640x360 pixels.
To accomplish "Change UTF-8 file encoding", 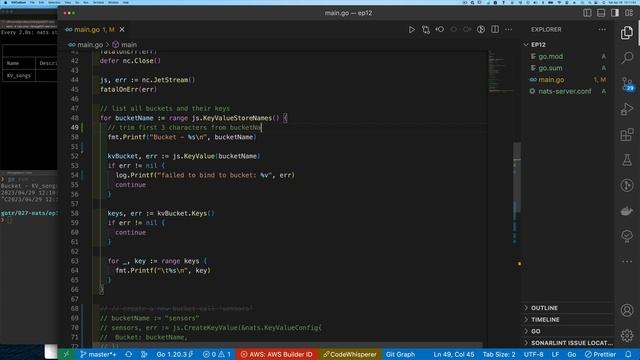I will point(533,354).
